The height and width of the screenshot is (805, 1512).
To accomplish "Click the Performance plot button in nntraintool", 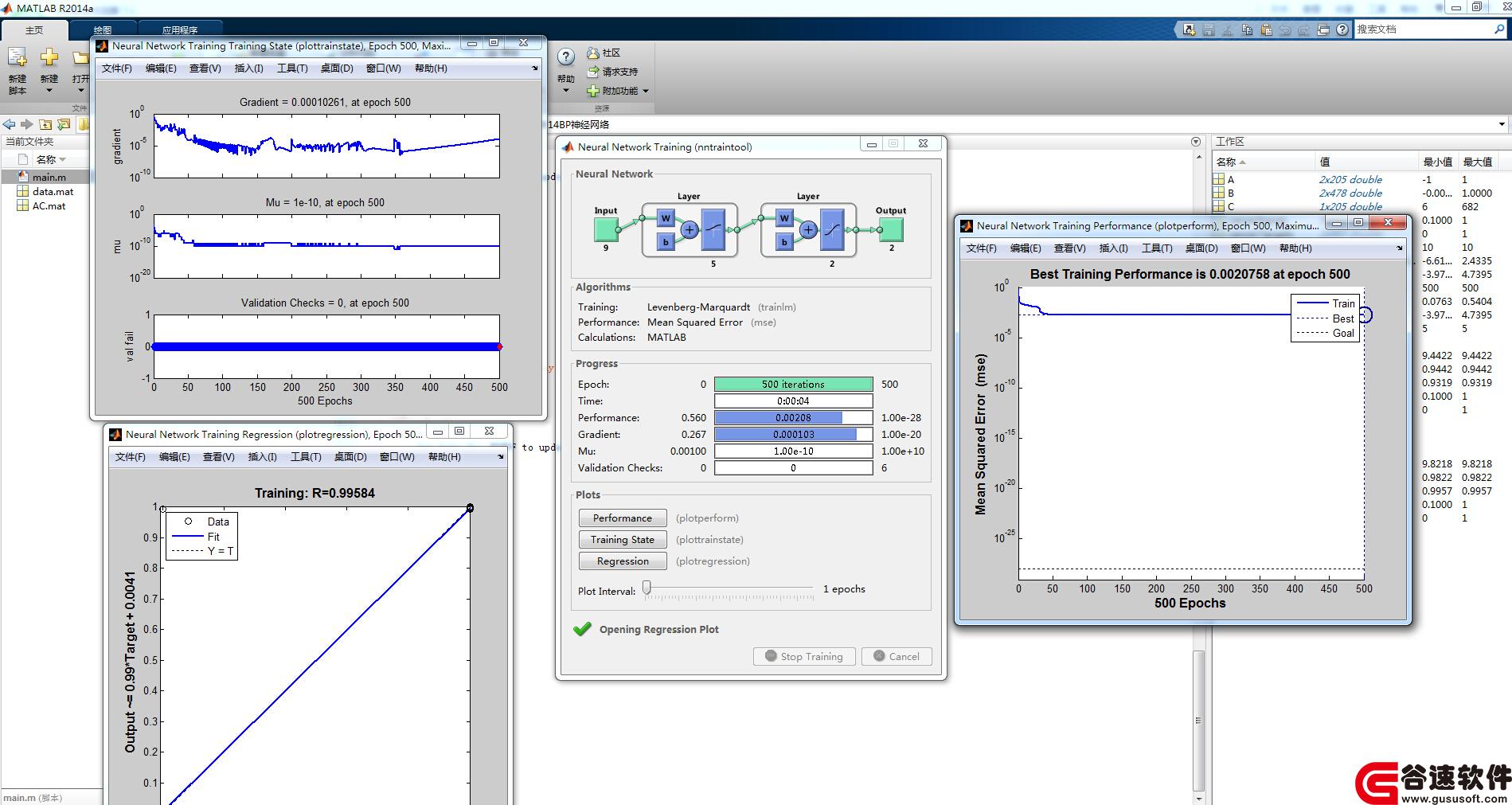I will 623,518.
